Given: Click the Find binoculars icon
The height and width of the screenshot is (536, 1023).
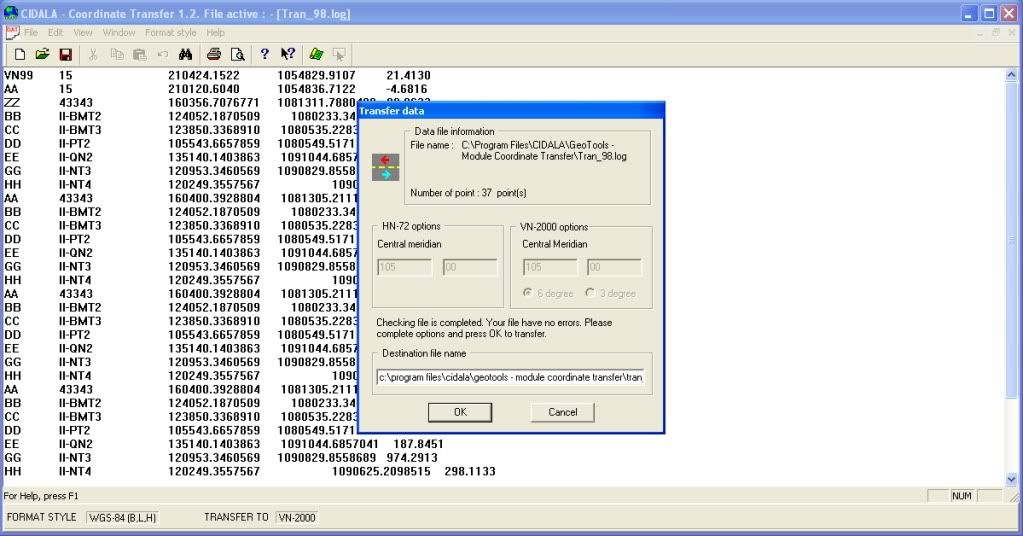Looking at the screenshot, I should click(185, 55).
